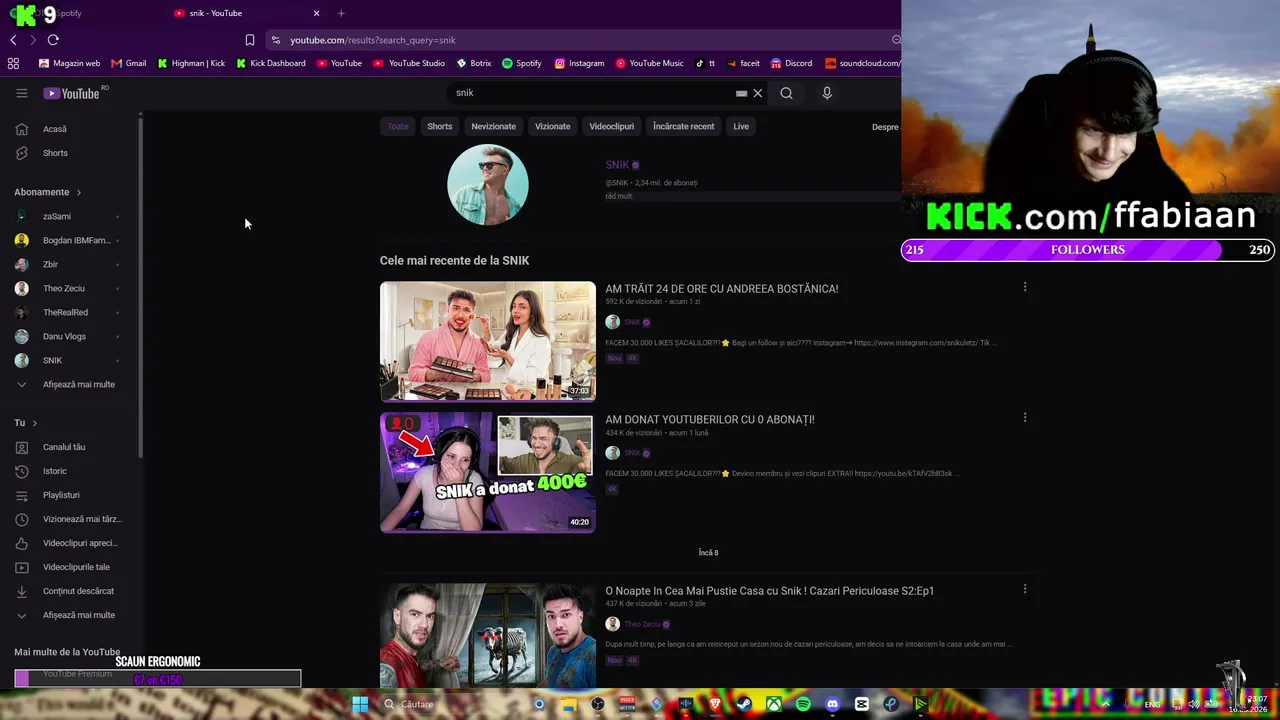
Task: Open the Instagram bookmark
Action: [x=580, y=63]
